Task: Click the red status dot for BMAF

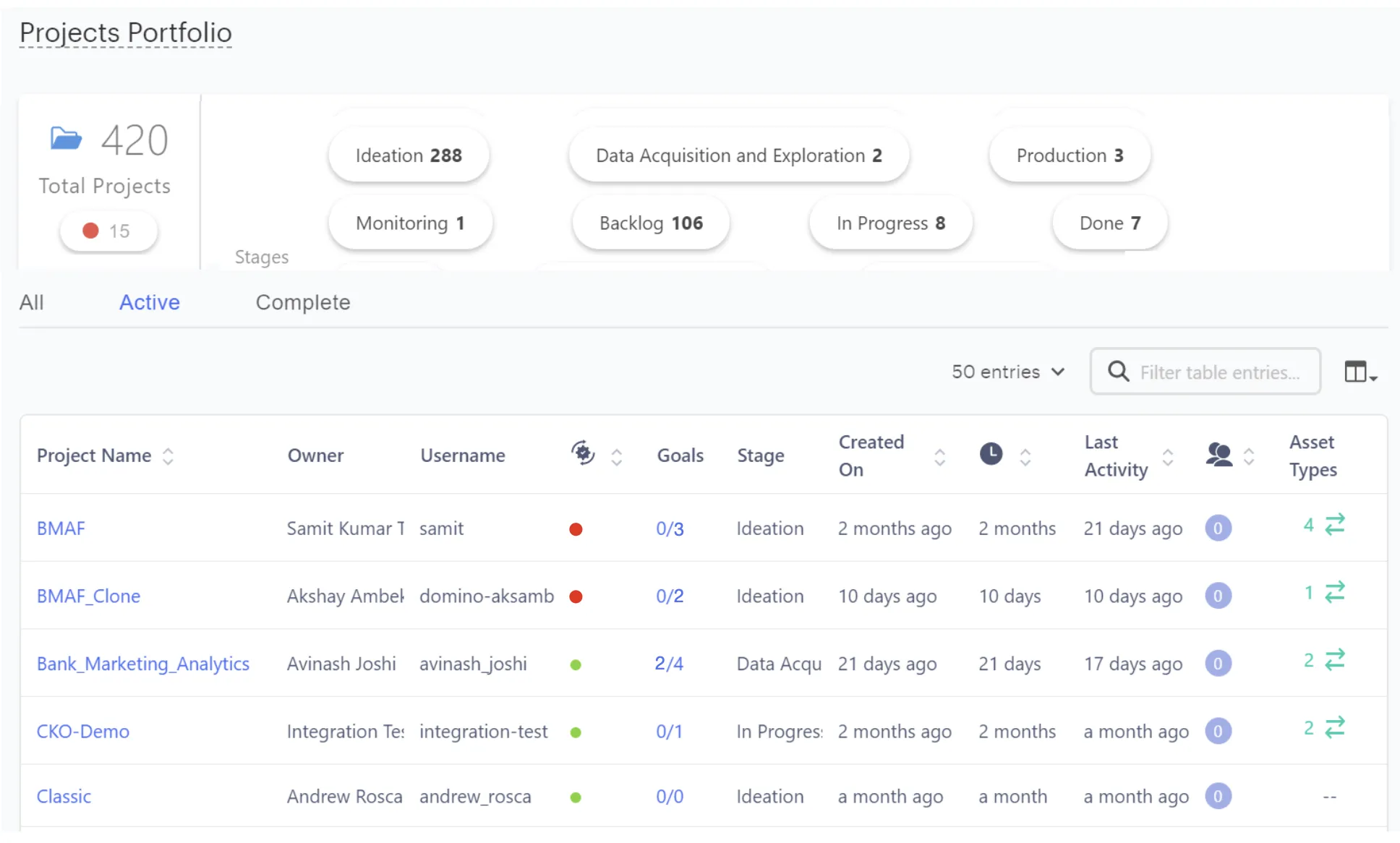Action: click(x=576, y=529)
